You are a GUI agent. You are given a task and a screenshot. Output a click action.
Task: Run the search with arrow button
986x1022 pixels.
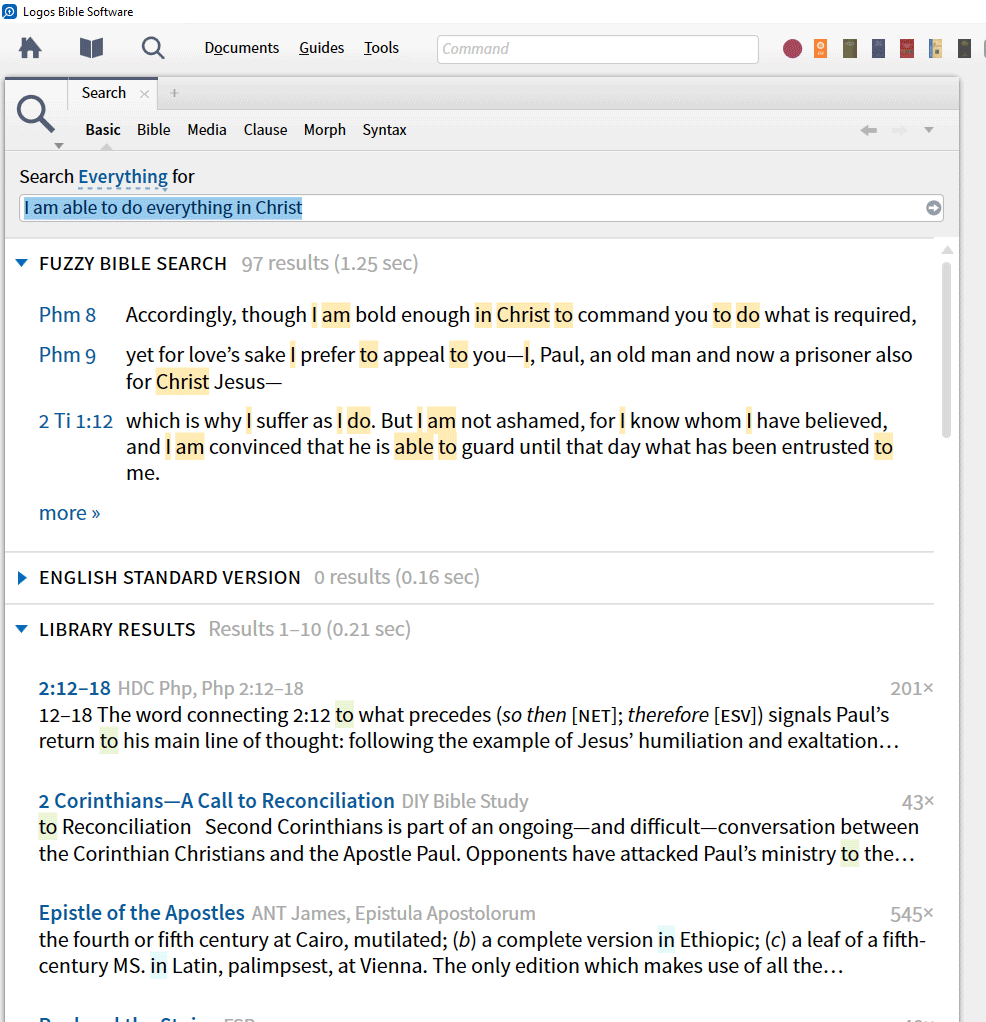coord(933,208)
